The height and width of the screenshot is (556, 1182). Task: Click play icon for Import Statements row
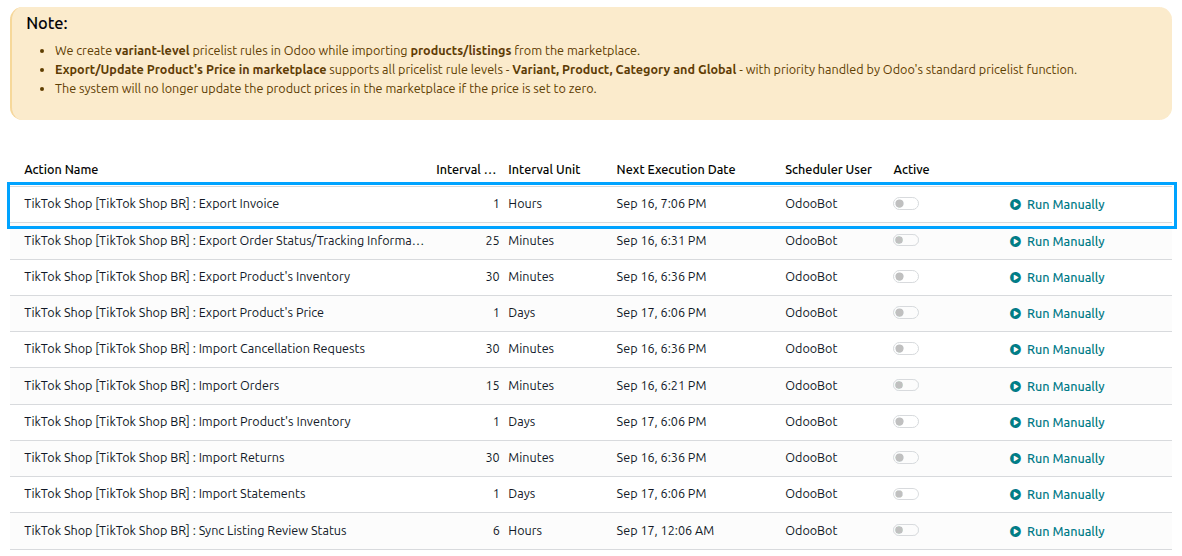(x=1015, y=495)
